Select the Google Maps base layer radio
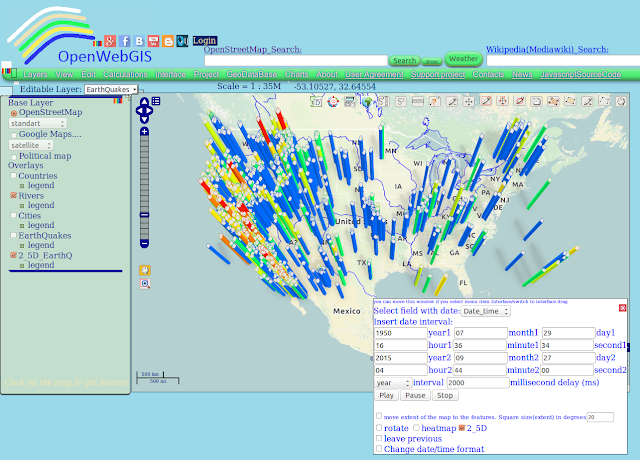Screen dimensions: 640x460 [14, 135]
